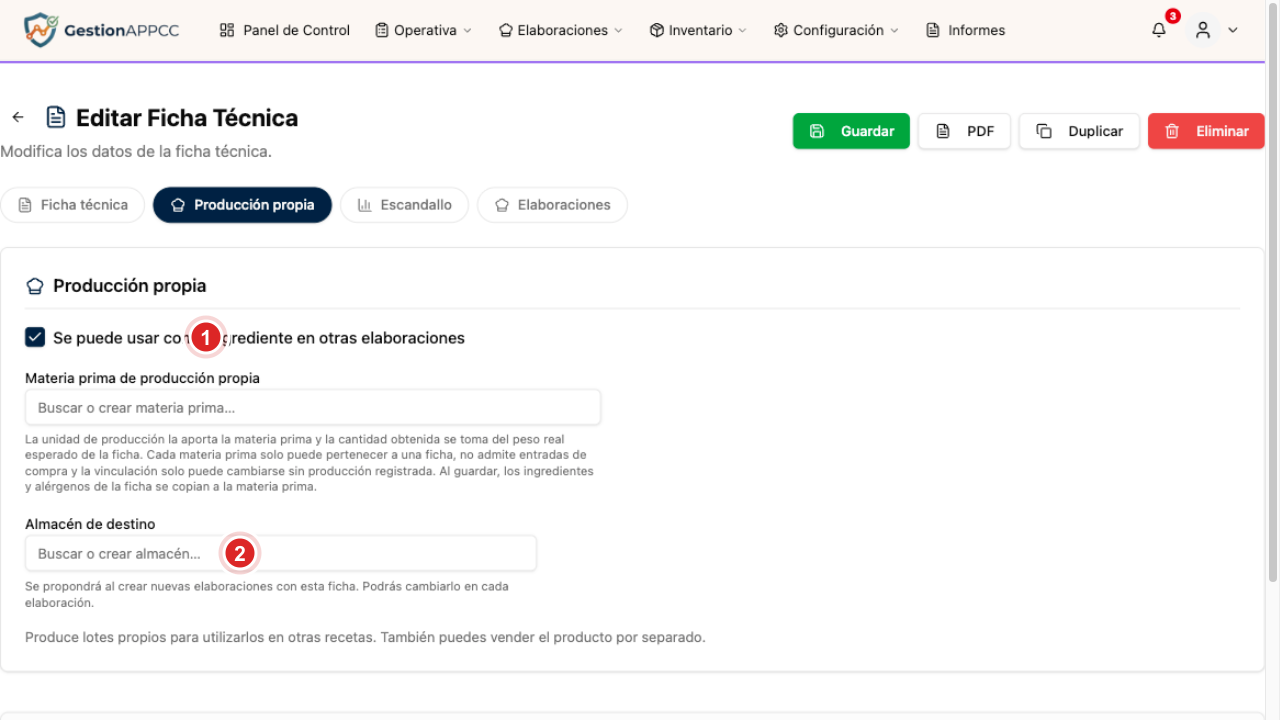Click the Duplicar button
This screenshot has height=720, width=1280.
[1079, 131]
